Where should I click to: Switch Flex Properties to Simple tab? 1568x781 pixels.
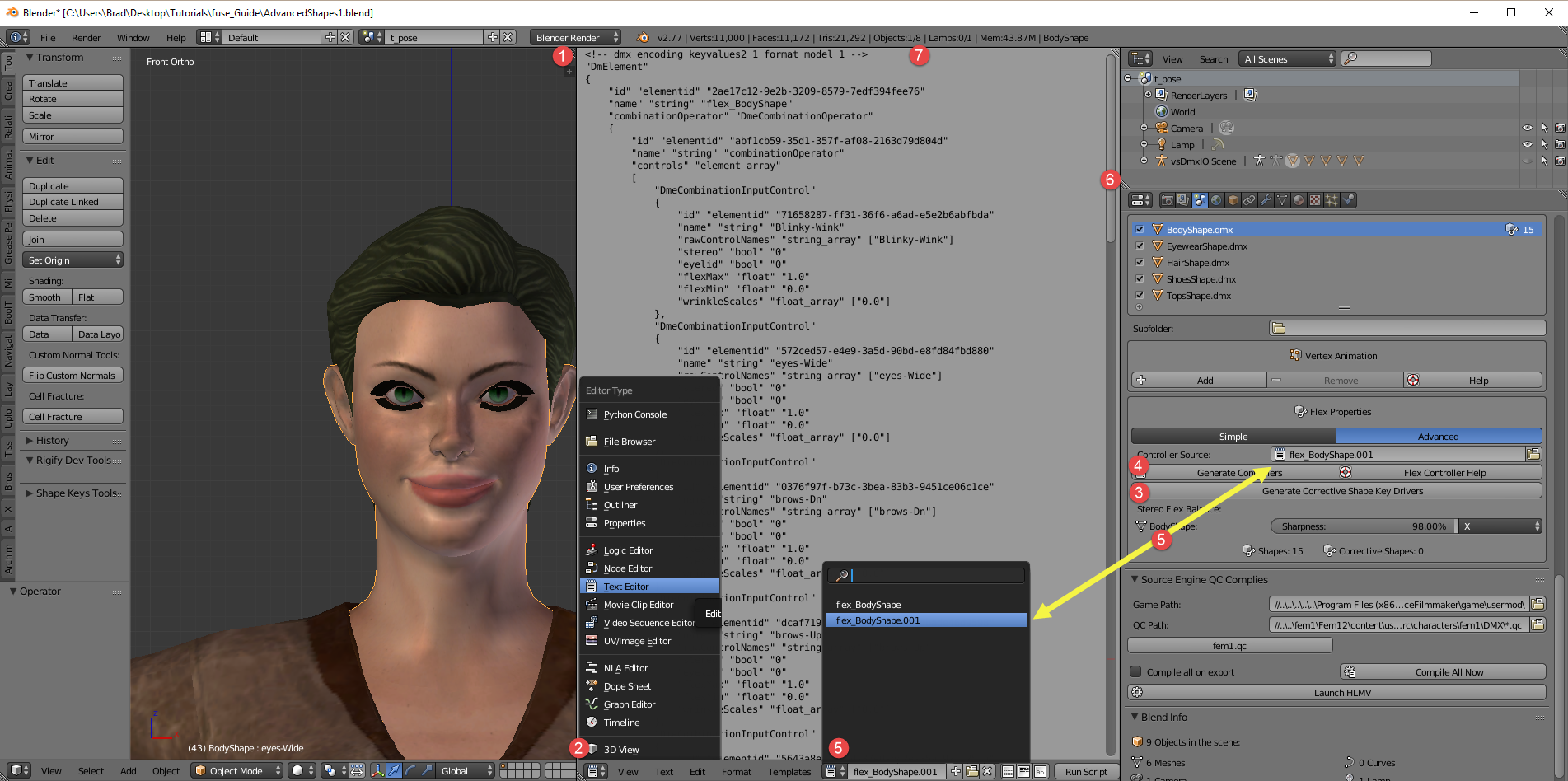(1233, 437)
